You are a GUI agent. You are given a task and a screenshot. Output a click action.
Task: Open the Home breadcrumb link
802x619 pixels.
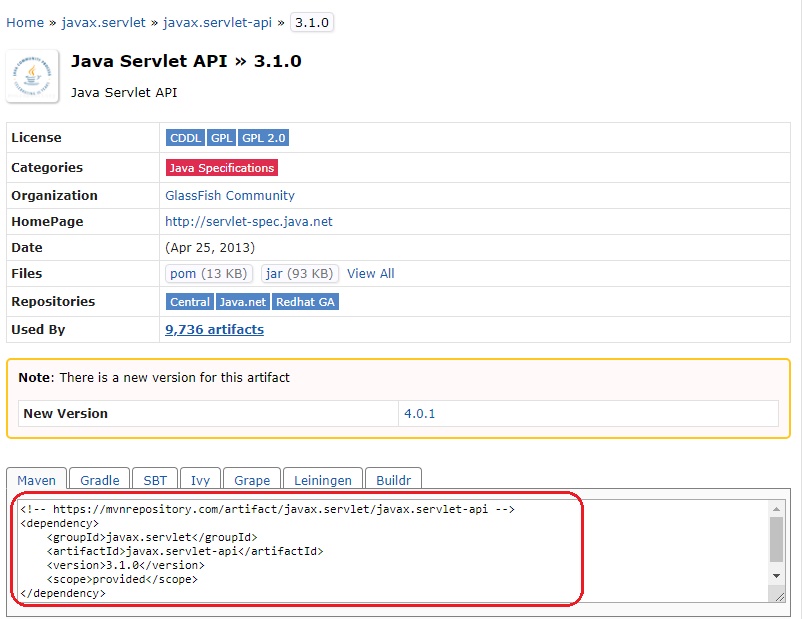[x=25, y=23]
